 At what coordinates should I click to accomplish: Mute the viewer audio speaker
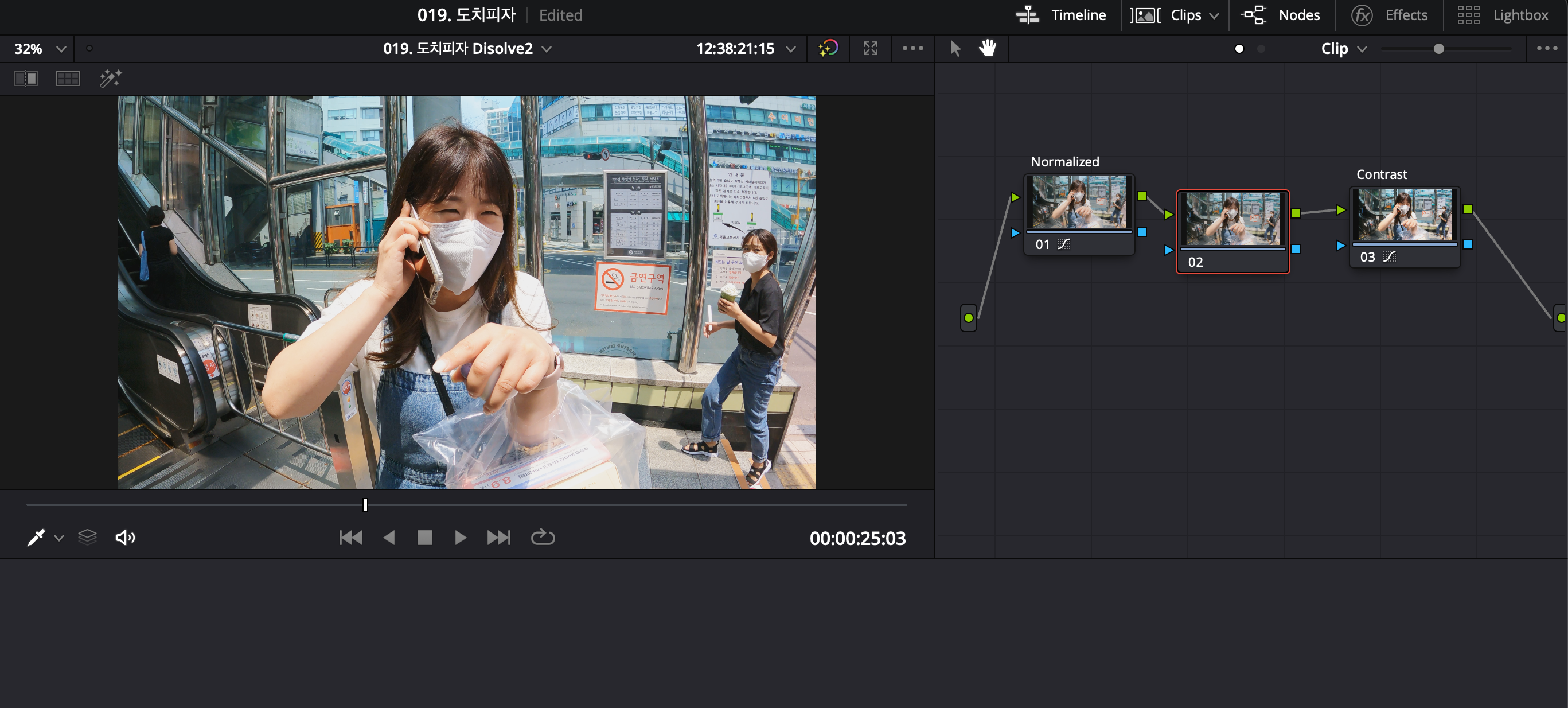tap(125, 538)
